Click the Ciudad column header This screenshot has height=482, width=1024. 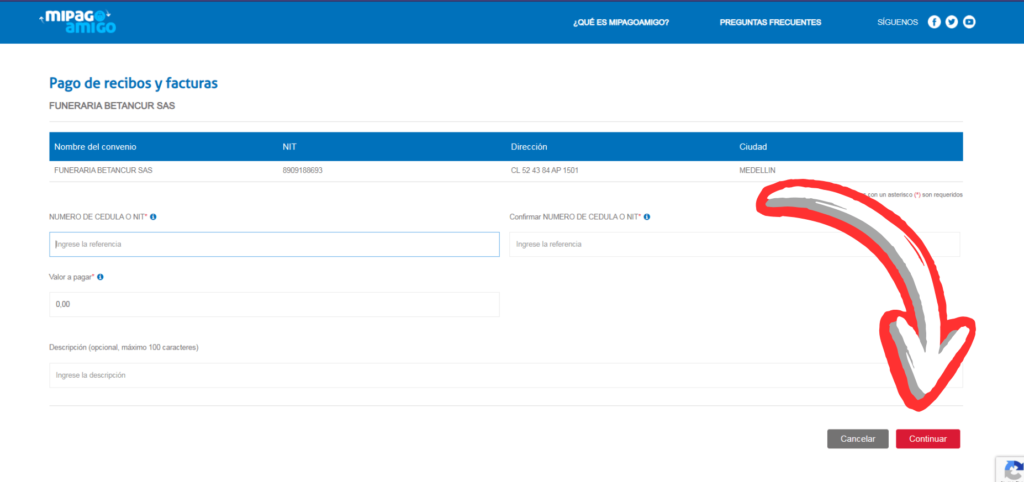pyautogui.click(x=753, y=147)
